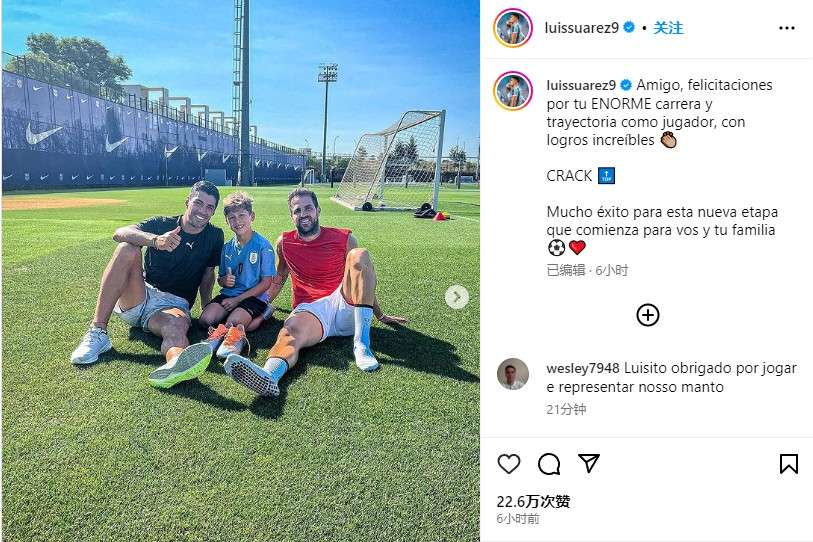
Task: Open the comment speech bubble icon
Action: 549,464
